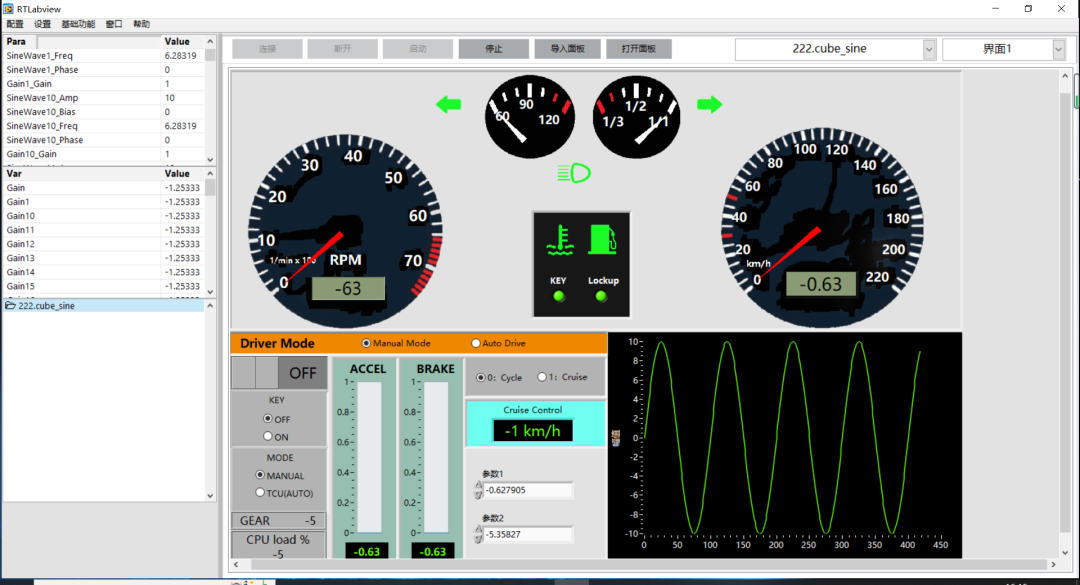
Task: Click the 参数1 value stepper arrows
Action: tap(479, 490)
